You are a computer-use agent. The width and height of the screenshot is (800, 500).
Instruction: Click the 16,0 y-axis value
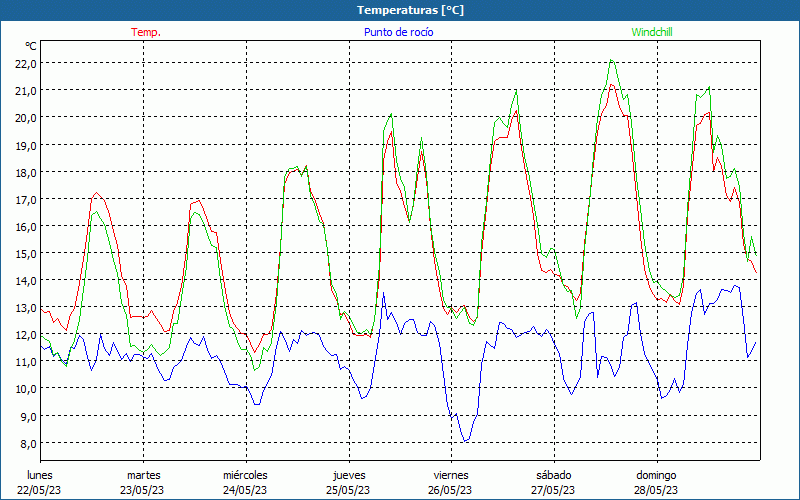pos(26,227)
